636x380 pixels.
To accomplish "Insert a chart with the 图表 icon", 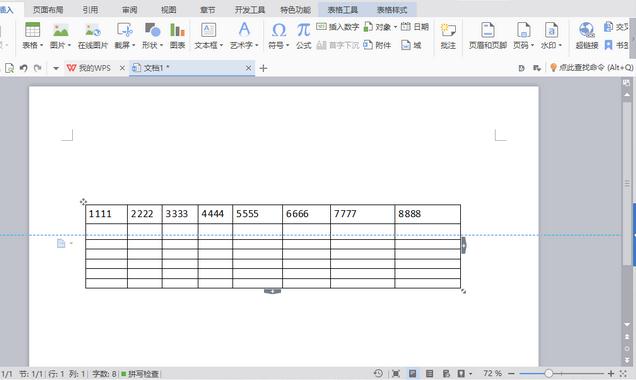I will 177,36.
